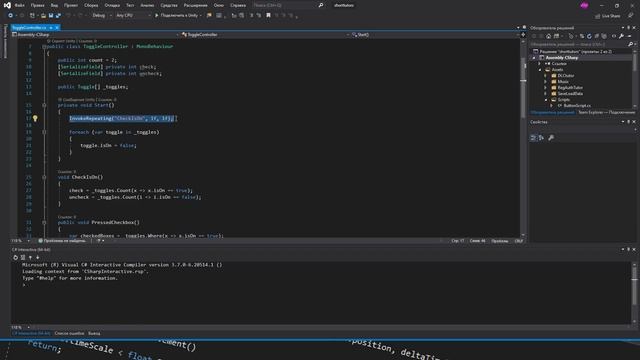Screen dimensions: 640x360
Task: Select the Assembly-CSharp project node
Action: click(561, 58)
